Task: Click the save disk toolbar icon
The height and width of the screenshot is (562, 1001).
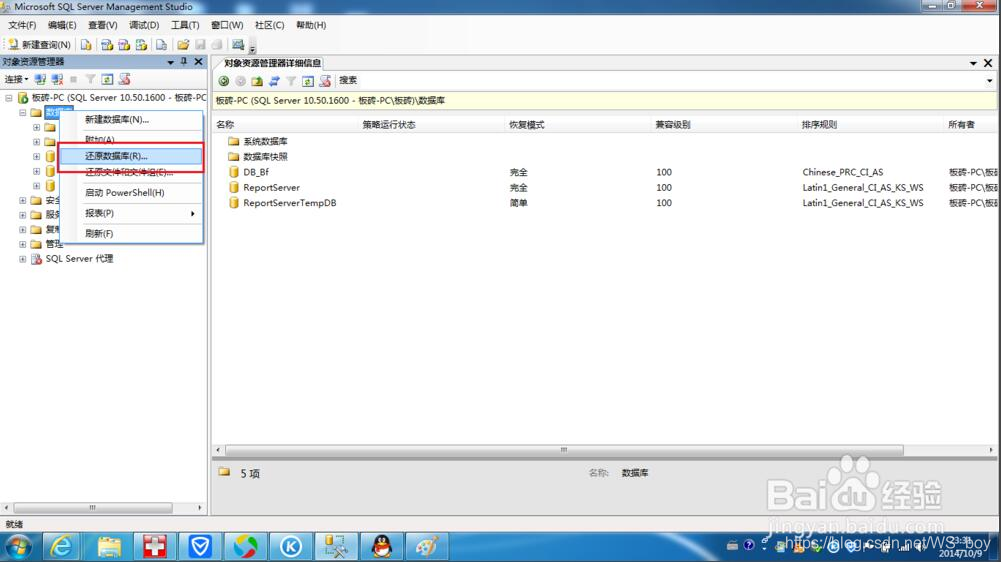Action: point(200,44)
